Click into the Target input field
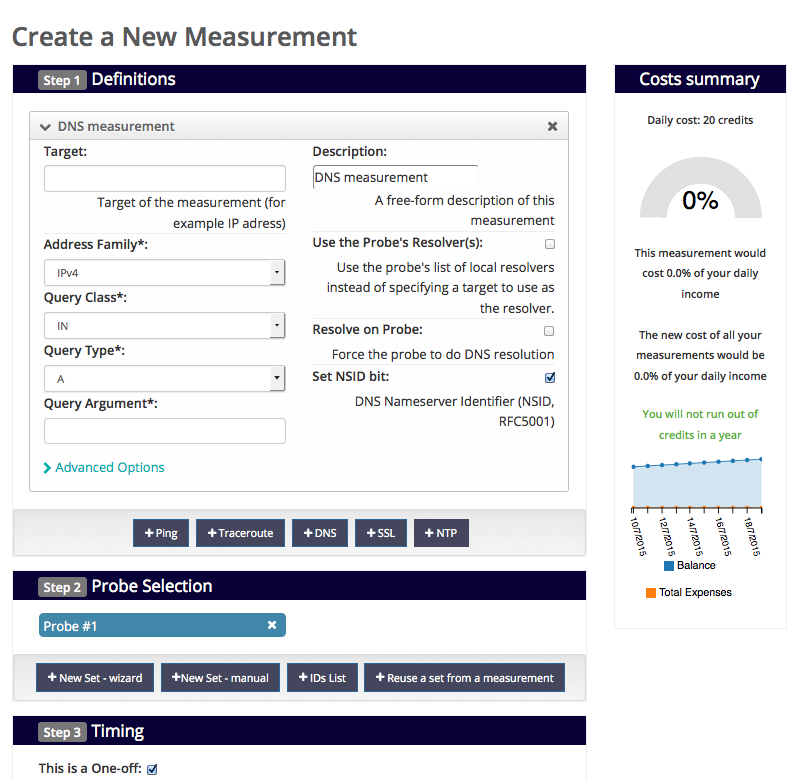 point(164,178)
